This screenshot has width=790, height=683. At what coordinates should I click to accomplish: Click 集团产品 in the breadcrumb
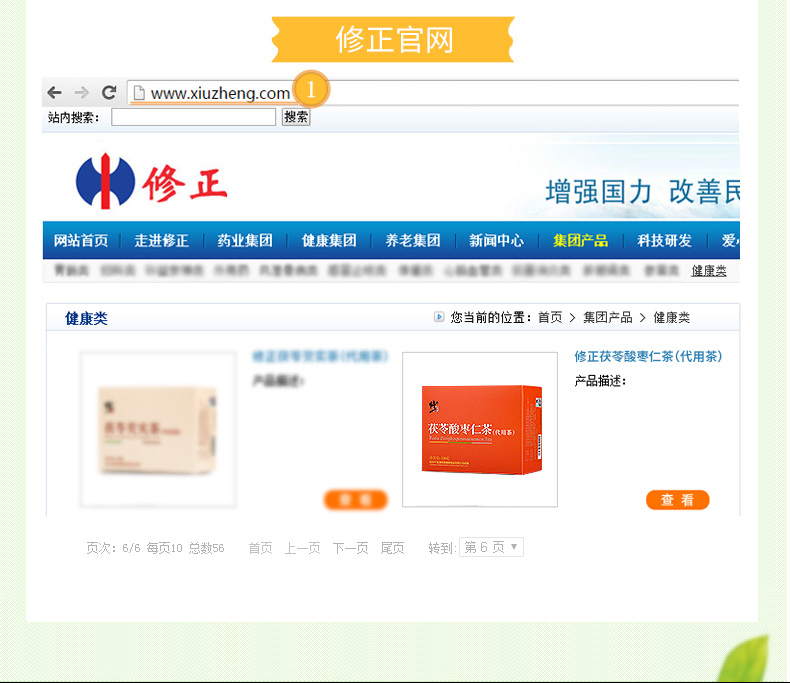pos(608,317)
